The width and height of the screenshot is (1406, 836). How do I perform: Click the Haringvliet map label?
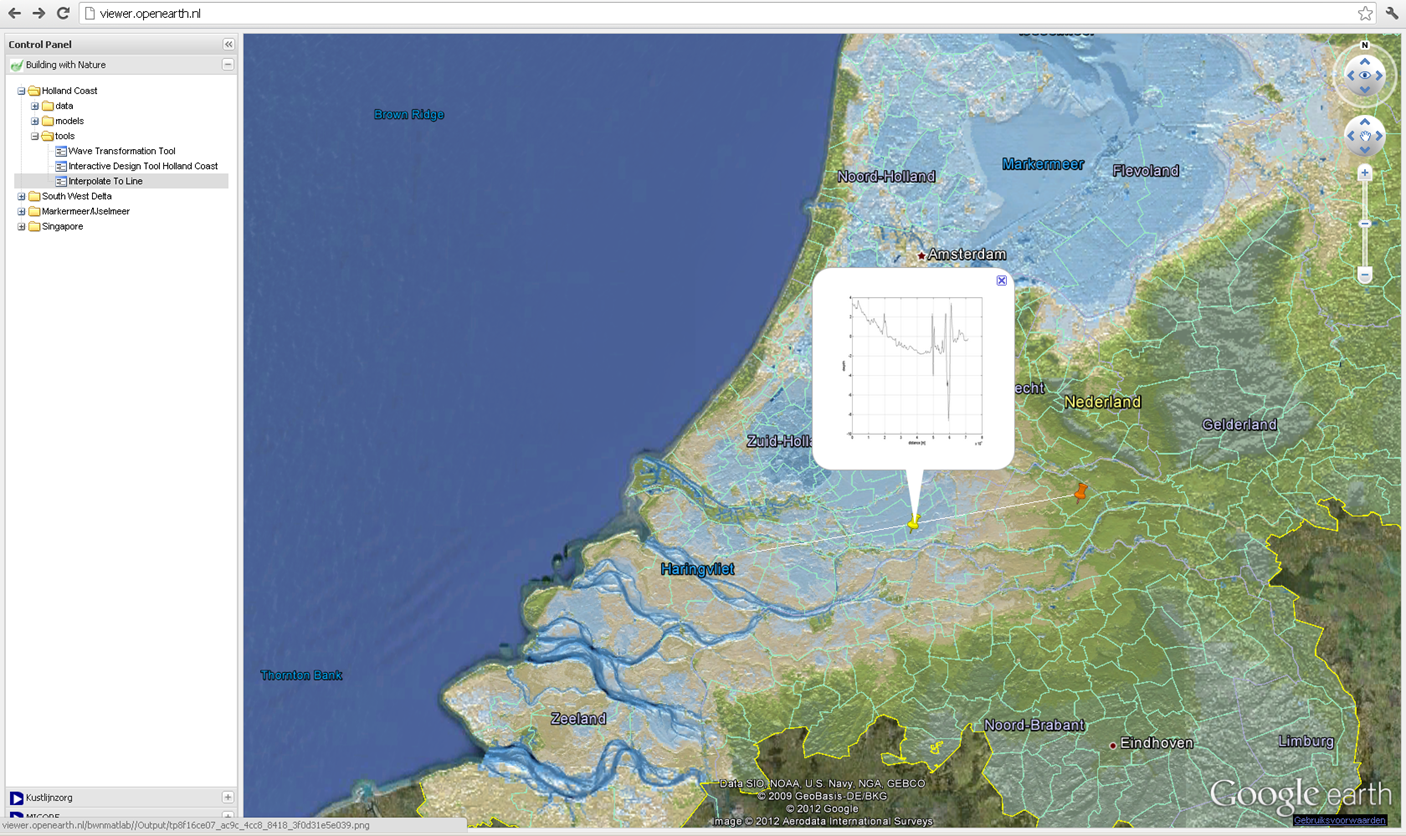tap(697, 569)
